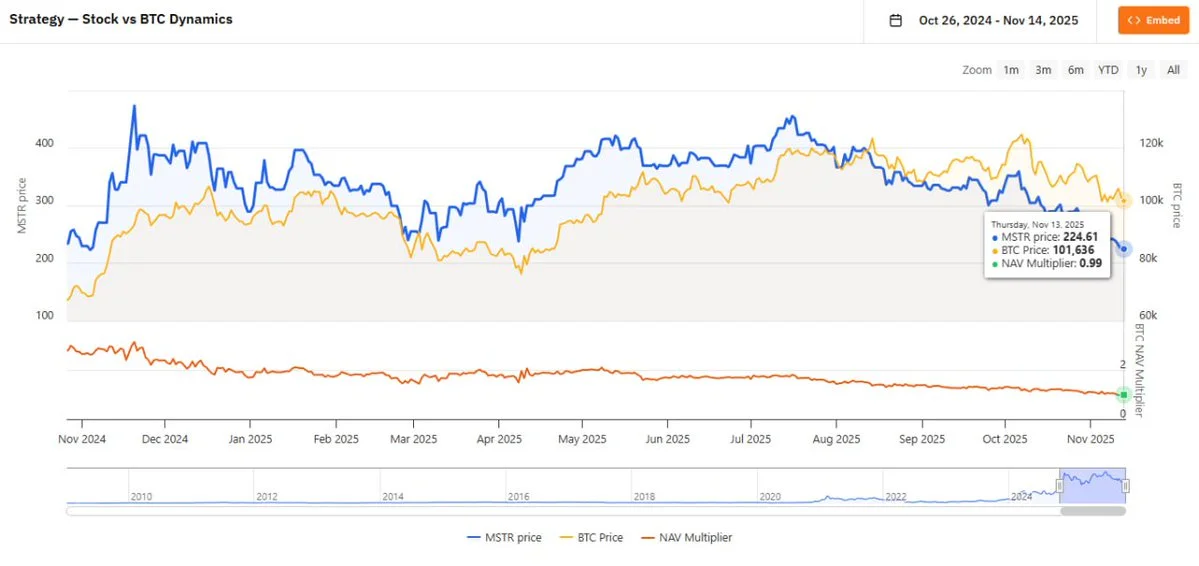The height and width of the screenshot is (566, 1199).
Task: Click the Embed code button
Action: coord(1153,20)
